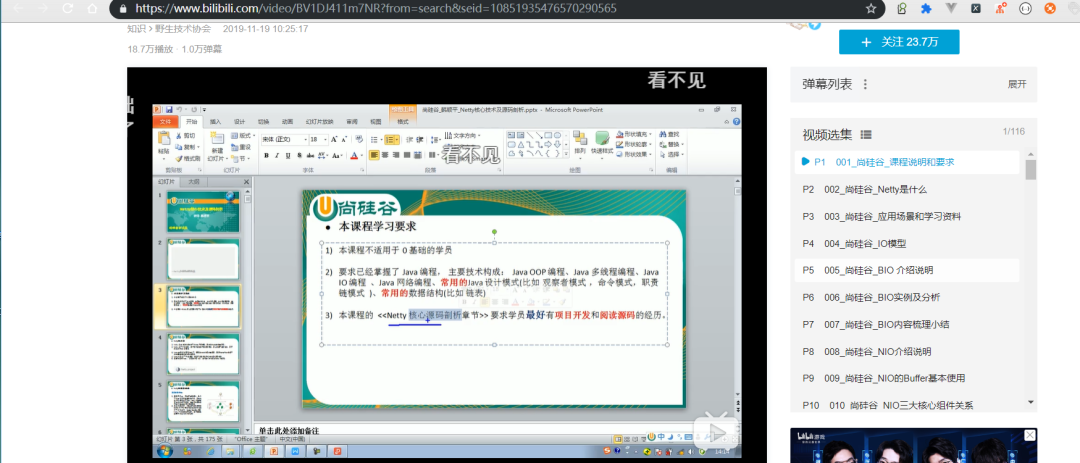The image size is (1080, 463).
Task: Close the ad banner below the episode list
Action: (x=1029, y=435)
